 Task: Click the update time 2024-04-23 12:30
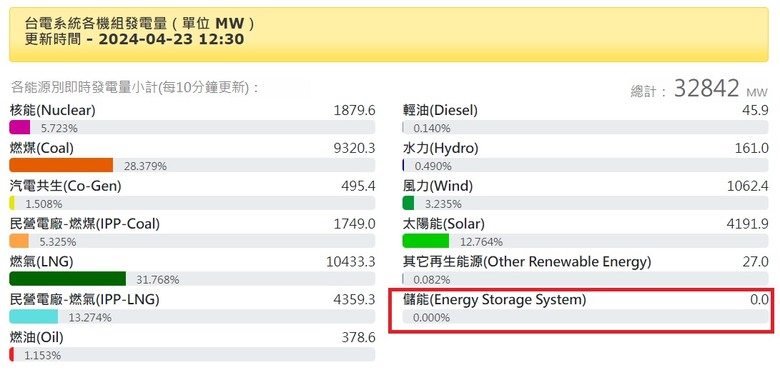click(x=171, y=39)
